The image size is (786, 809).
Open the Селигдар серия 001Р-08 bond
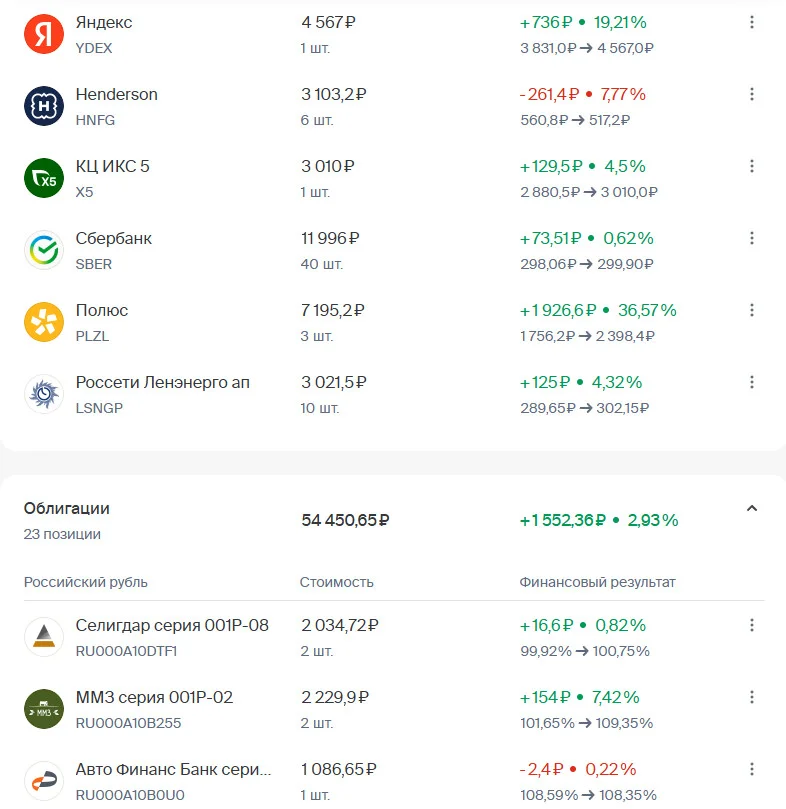click(172, 625)
